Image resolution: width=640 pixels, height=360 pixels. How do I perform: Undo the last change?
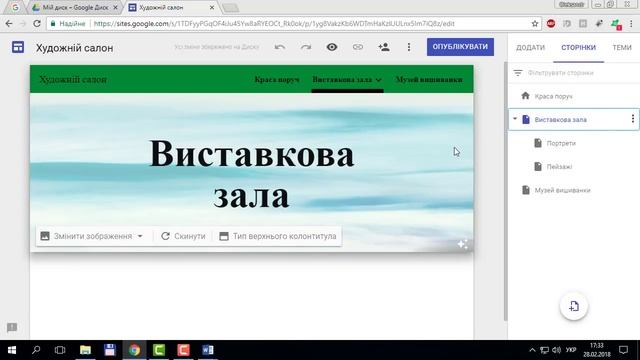(280, 47)
